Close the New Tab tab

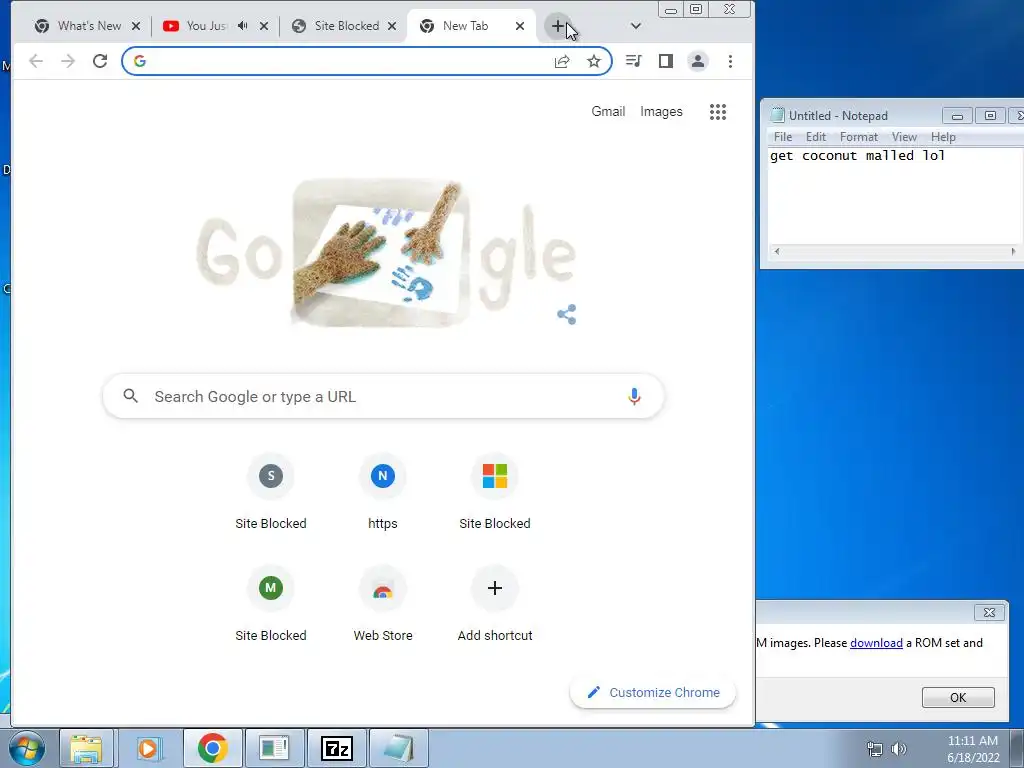pyautogui.click(x=520, y=26)
